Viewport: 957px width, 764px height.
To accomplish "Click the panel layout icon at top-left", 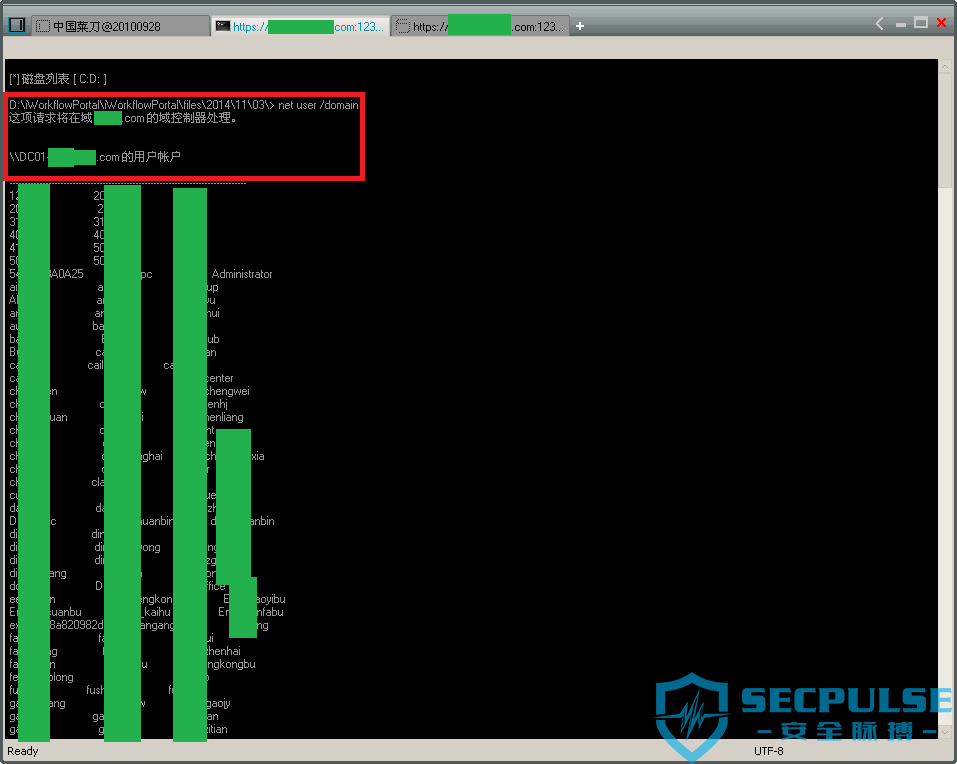I will pos(16,25).
